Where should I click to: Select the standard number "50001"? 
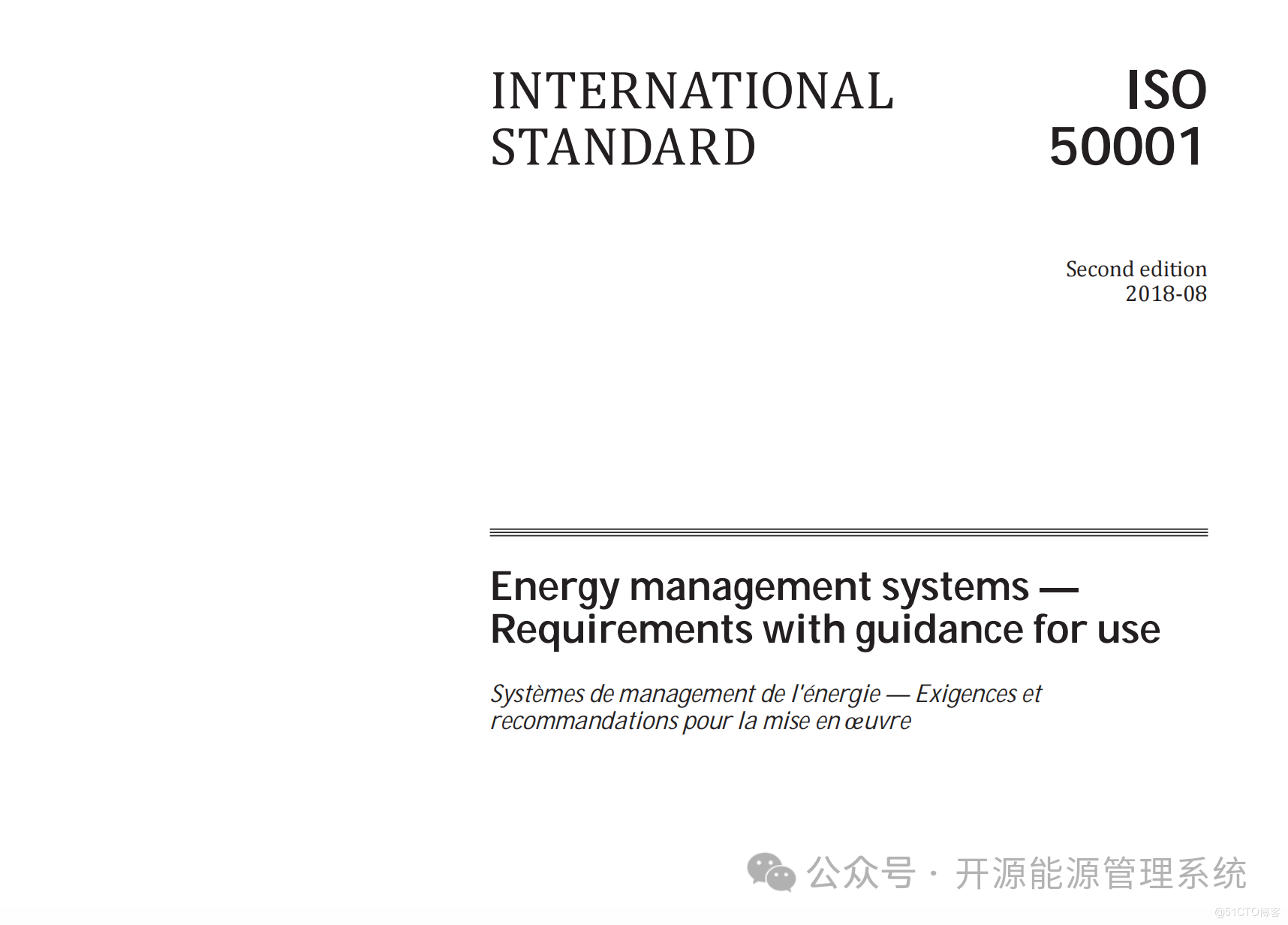coord(1127,146)
